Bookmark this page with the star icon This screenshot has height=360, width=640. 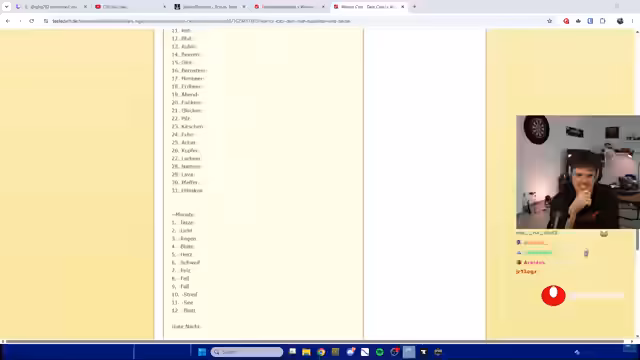549,21
